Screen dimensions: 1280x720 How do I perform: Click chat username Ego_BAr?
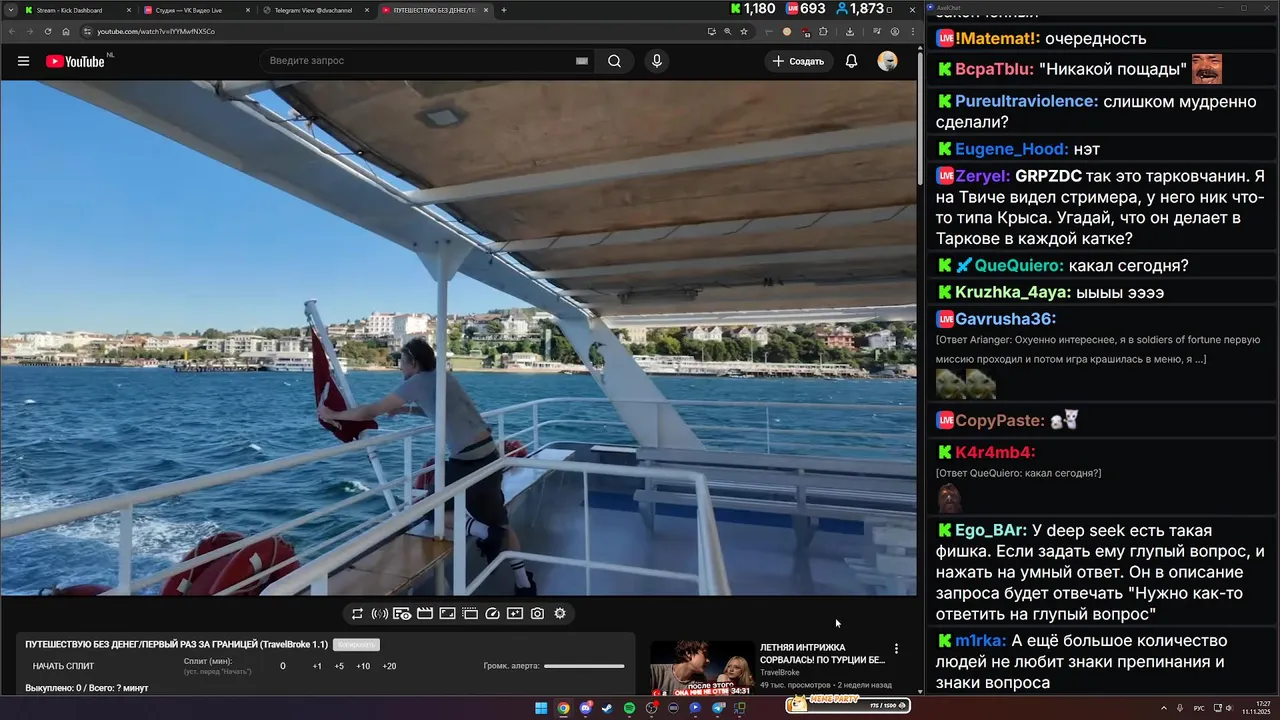pos(990,531)
